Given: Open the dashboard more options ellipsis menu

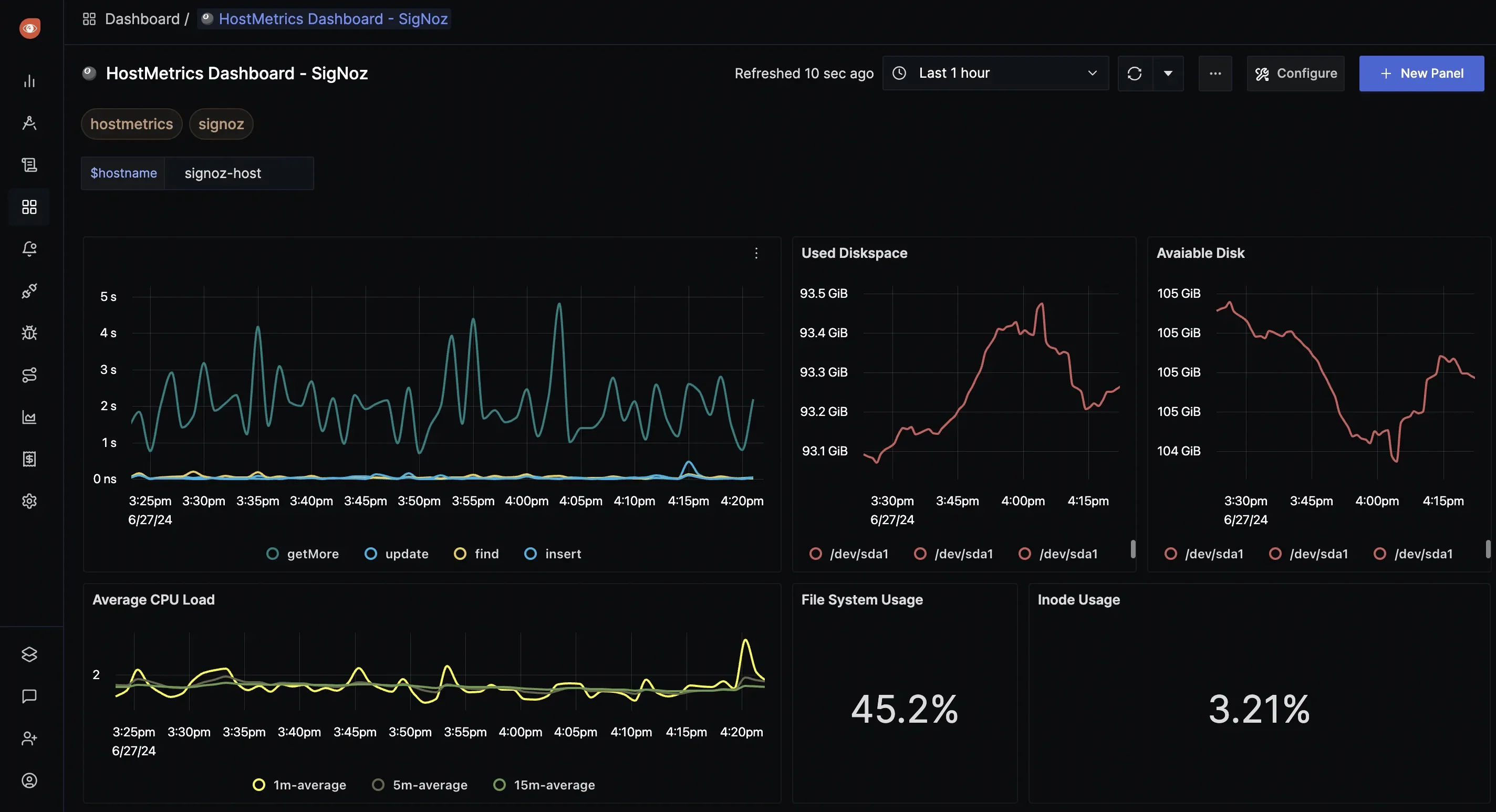Looking at the screenshot, I should coord(1215,73).
